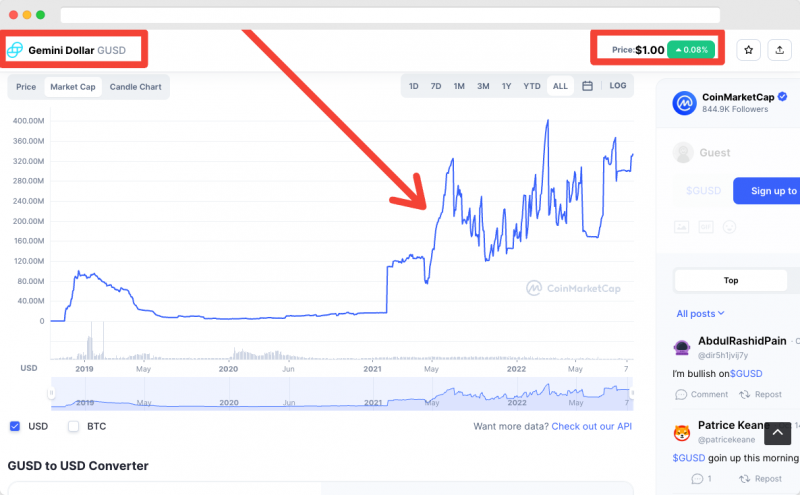Viewport: 800px width, 495px height.
Task: Select the 7D time range
Action: pos(436,86)
